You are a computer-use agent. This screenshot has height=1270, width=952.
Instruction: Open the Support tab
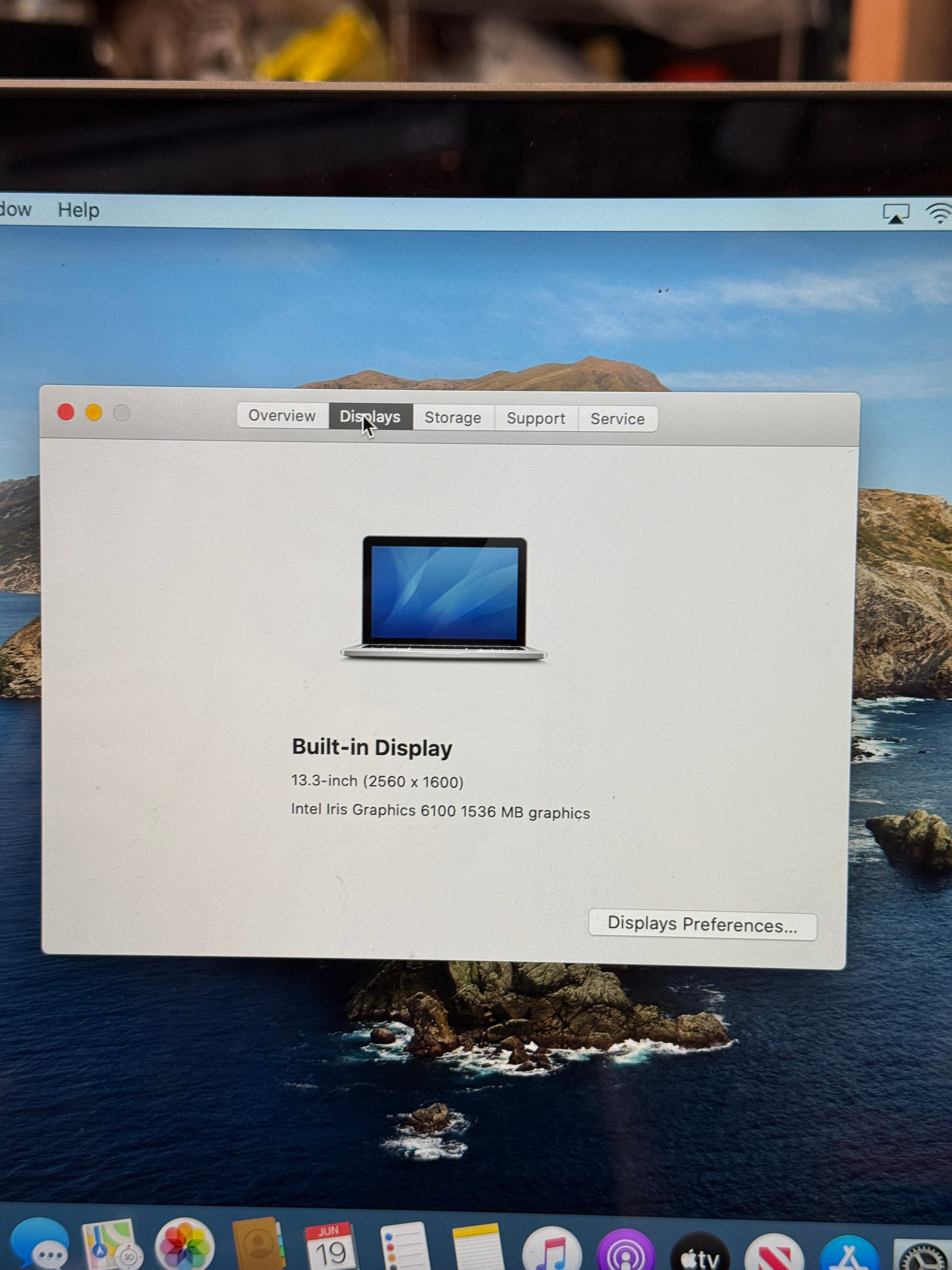(536, 418)
